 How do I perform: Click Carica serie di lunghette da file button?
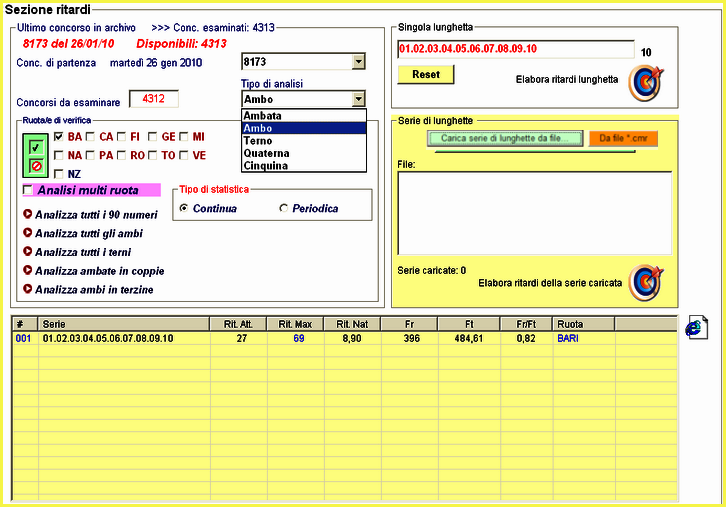pyautogui.click(x=505, y=138)
